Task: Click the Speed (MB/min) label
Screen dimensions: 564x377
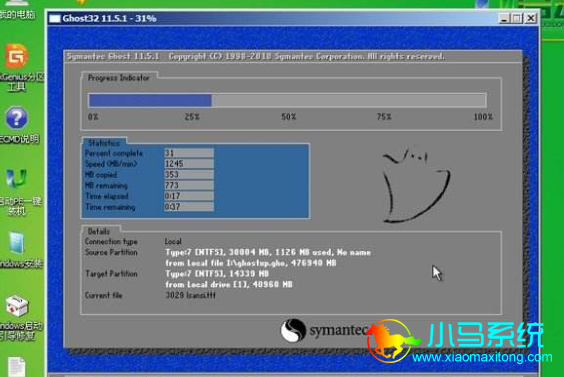Action: [111, 164]
